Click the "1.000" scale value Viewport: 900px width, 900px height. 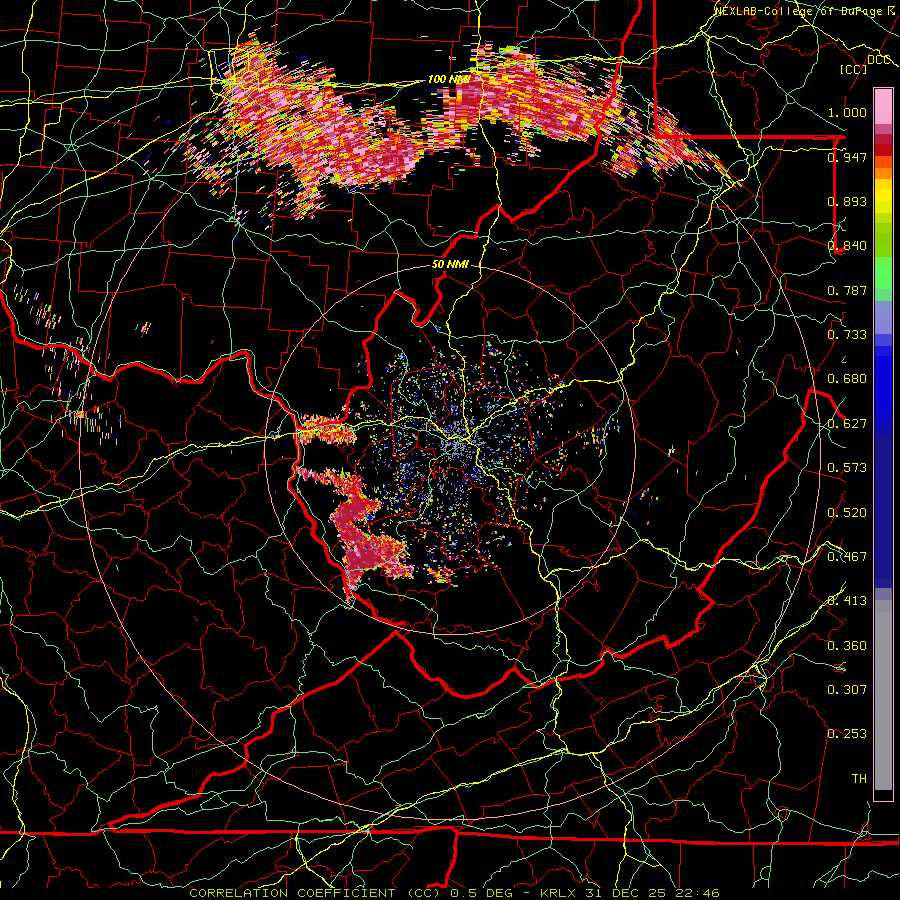[x=847, y=112]
